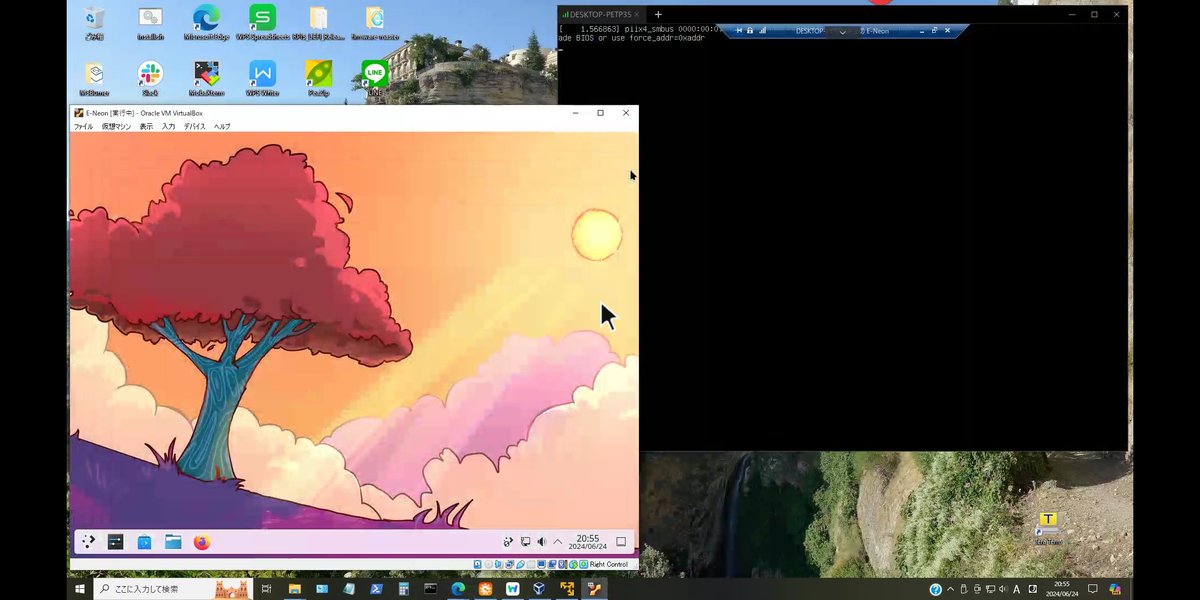Viewport: 1200px width, 600px height.
Task: Expand the dropdown chevron on the connection bar
Action: tap(843, 32)
